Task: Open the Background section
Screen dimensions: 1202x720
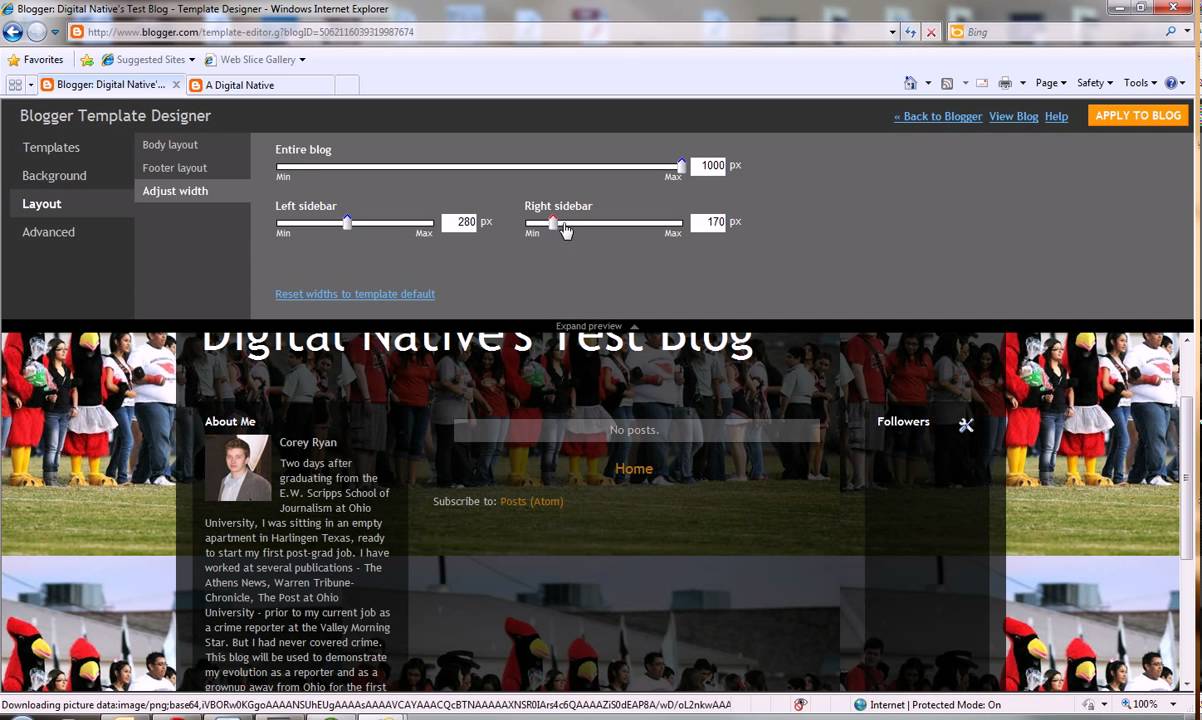Action: click(54, 175)
